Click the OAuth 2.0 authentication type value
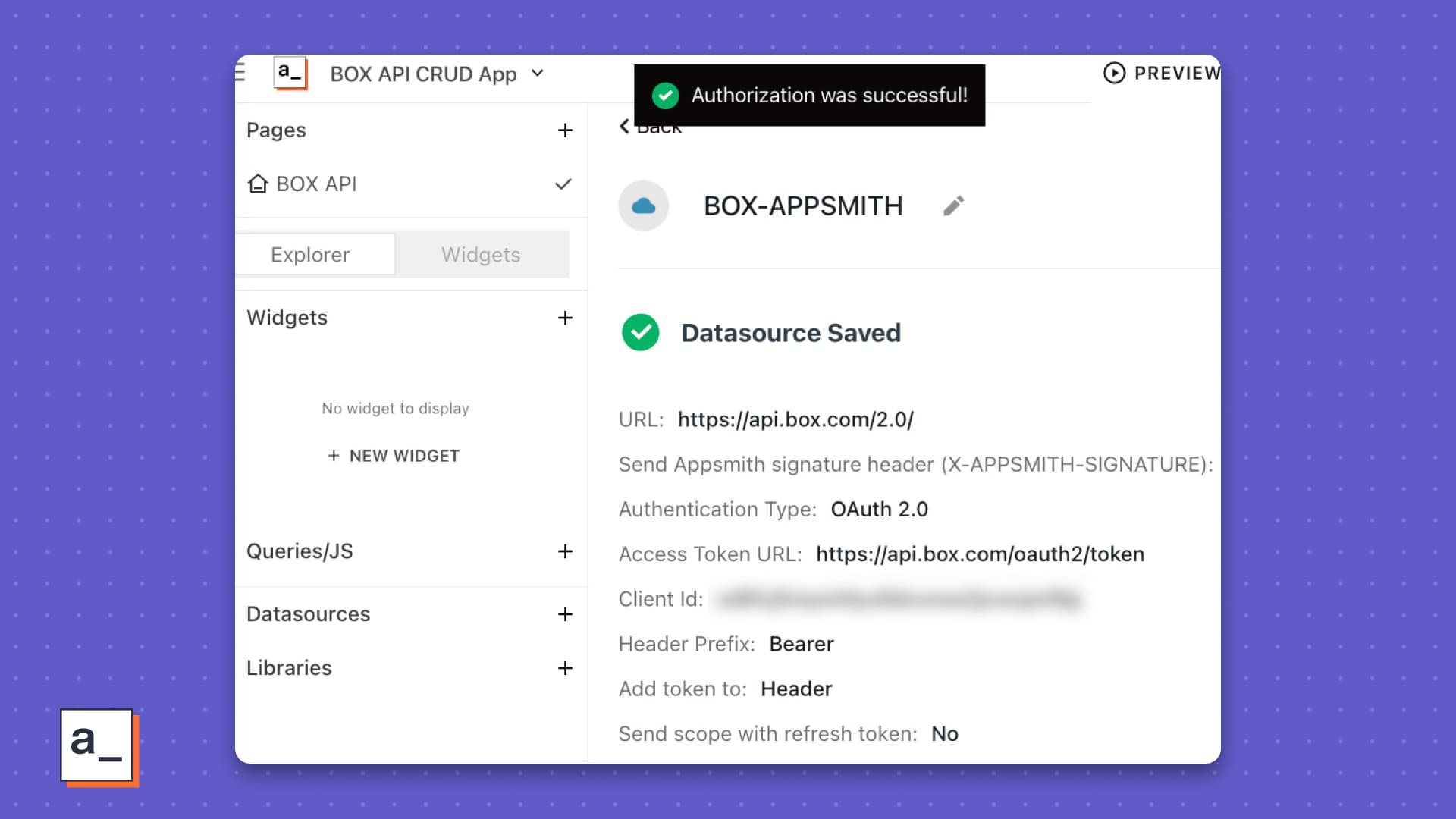 pos(879,510)
